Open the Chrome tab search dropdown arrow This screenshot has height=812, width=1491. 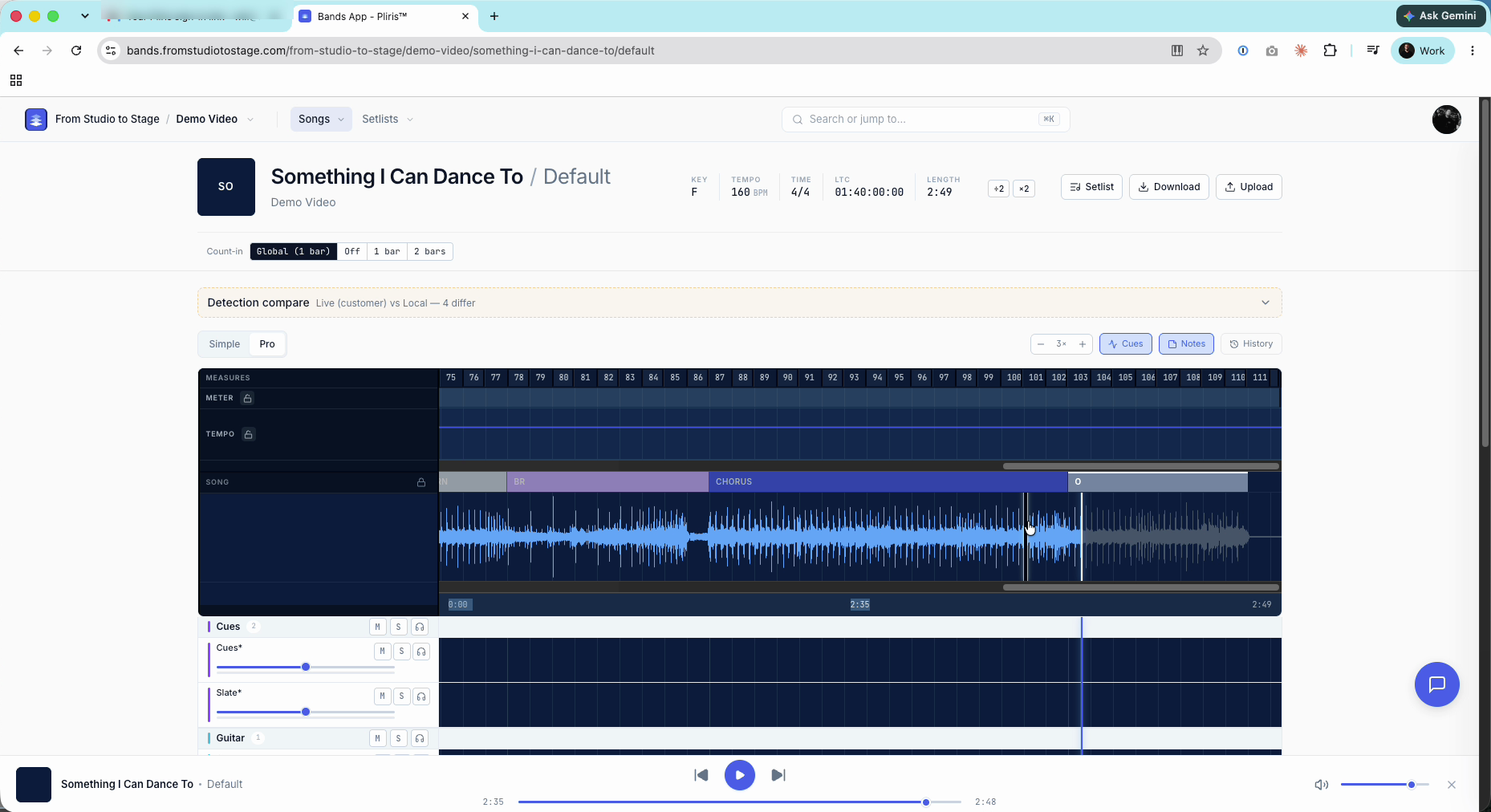85,16
